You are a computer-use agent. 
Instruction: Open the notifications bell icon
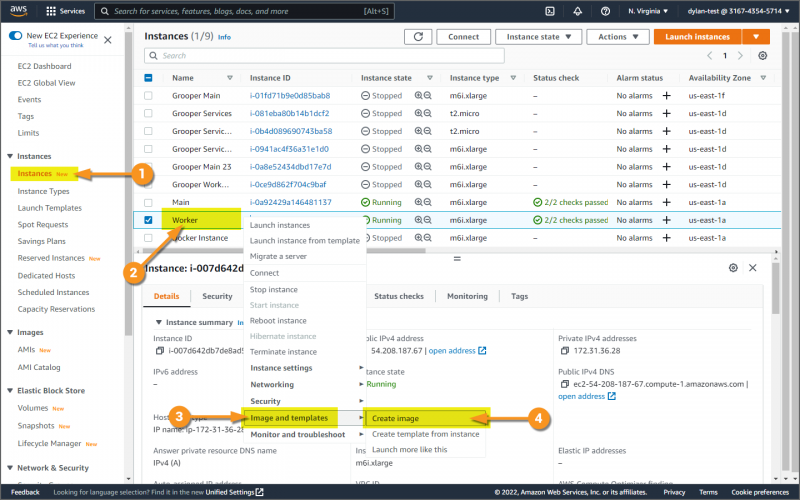tap(578, 11)
